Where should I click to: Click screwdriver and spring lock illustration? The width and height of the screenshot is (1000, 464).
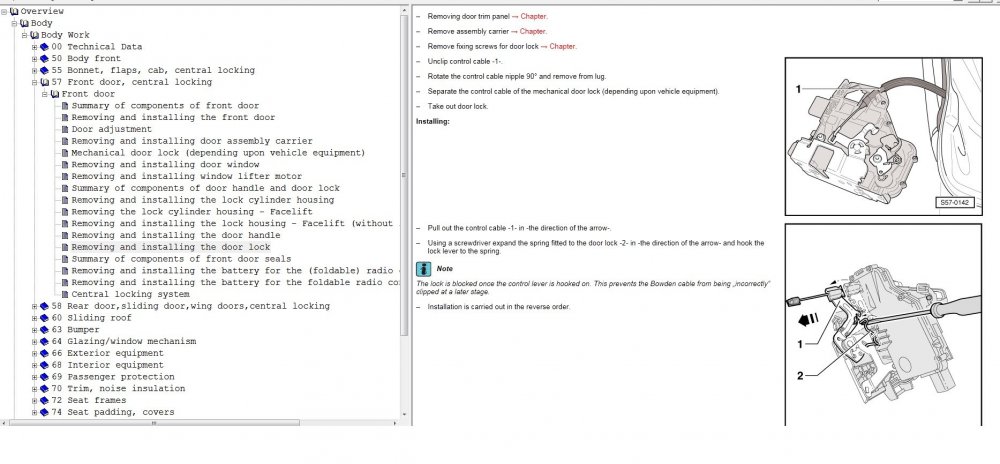pyautogui.click(x=883, y=325)
